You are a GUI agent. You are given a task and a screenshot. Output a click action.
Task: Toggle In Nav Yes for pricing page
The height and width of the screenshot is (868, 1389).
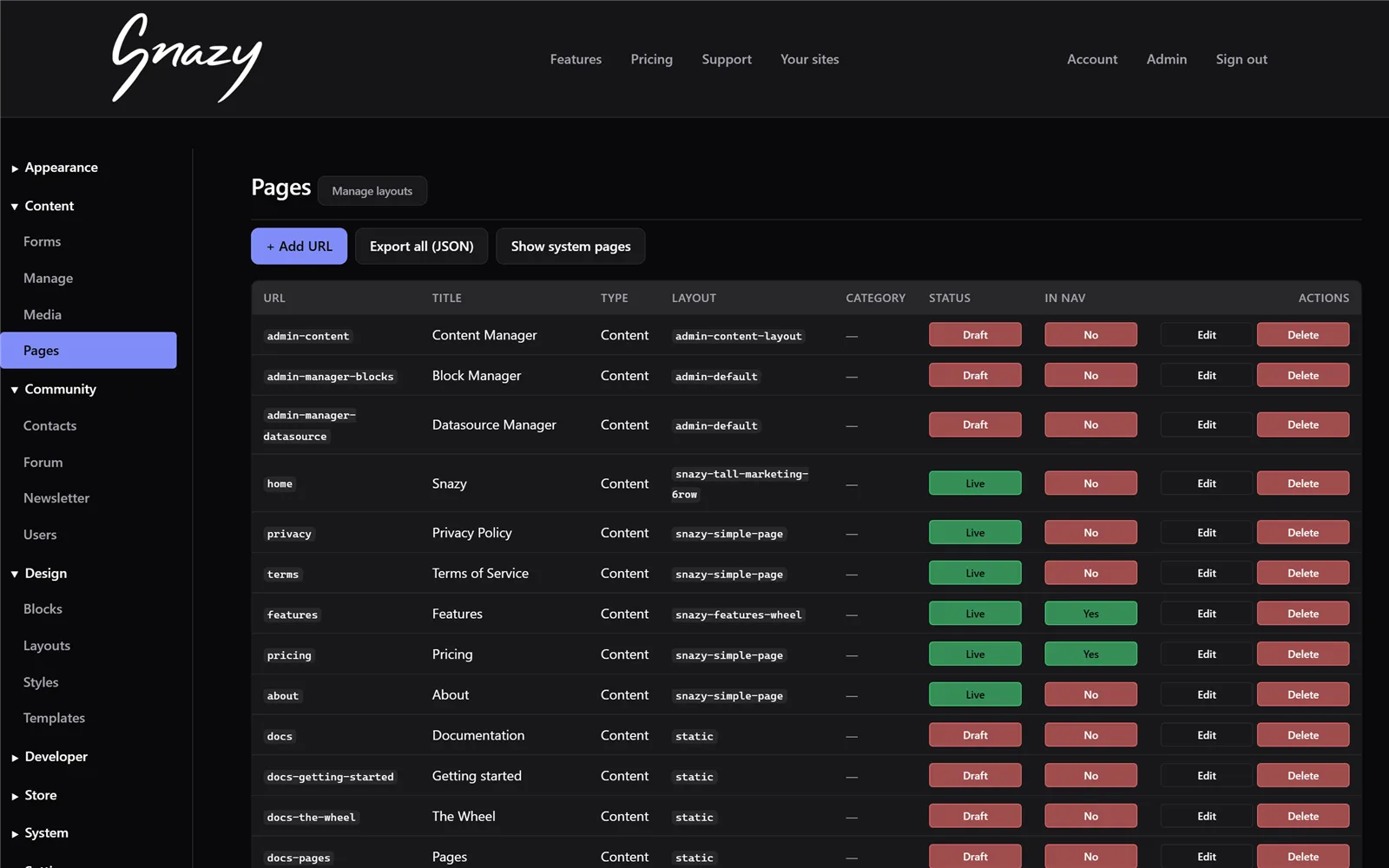coord(1091,654)
